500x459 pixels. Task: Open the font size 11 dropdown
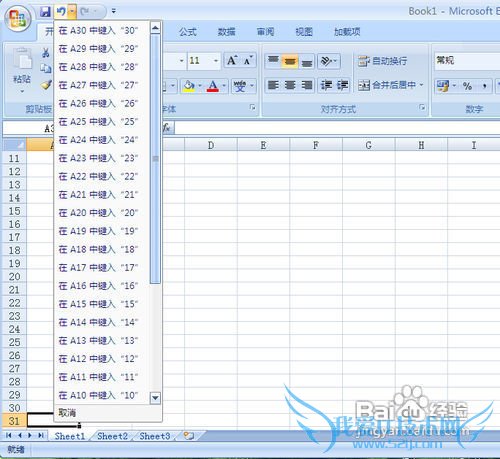click(216, 61)
